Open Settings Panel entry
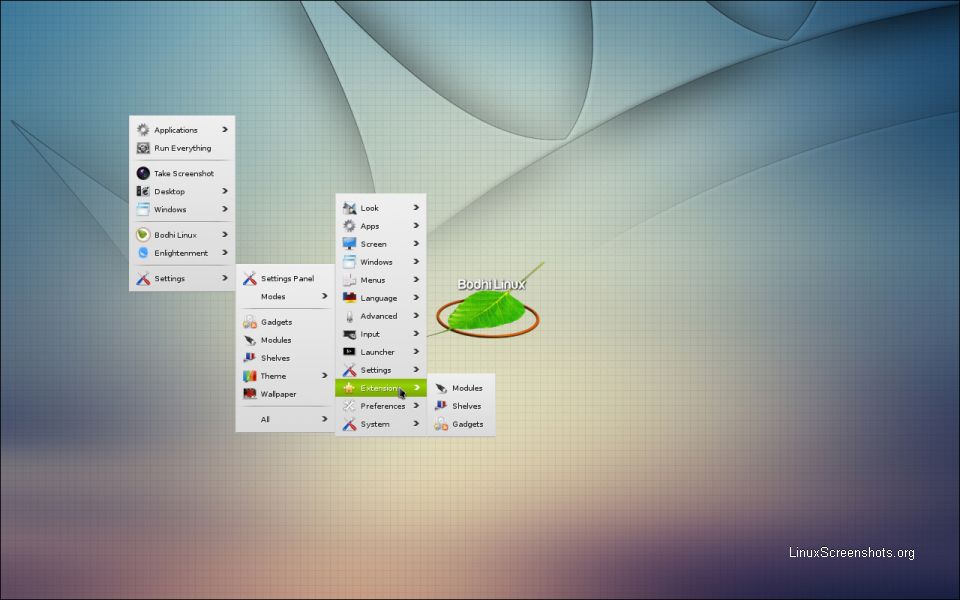Viewport: 960px width, 600px height. coord(287,279)
